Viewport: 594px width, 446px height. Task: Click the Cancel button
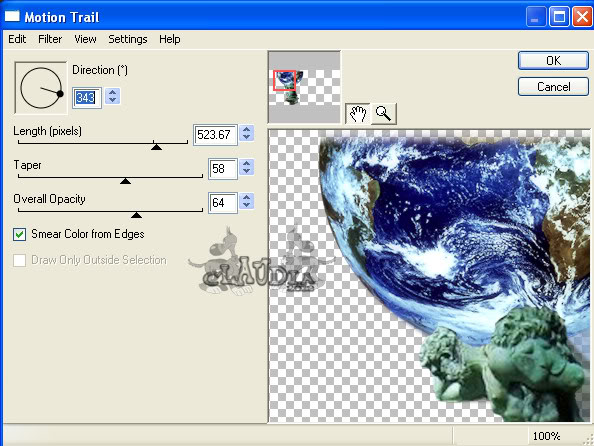tap(553, 87)
